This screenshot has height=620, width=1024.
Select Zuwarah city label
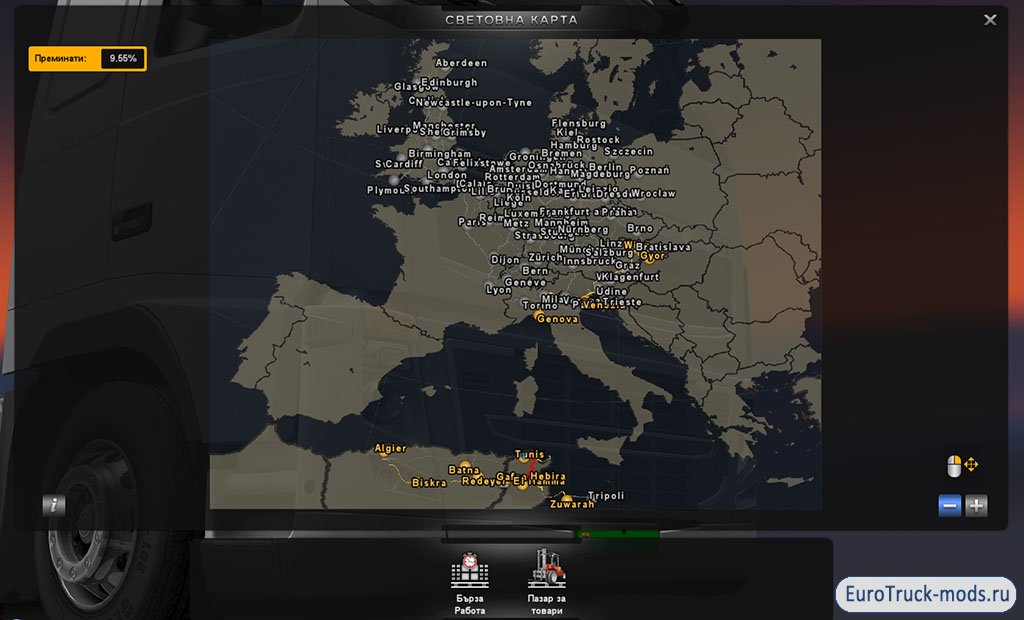tap(572, 504)
